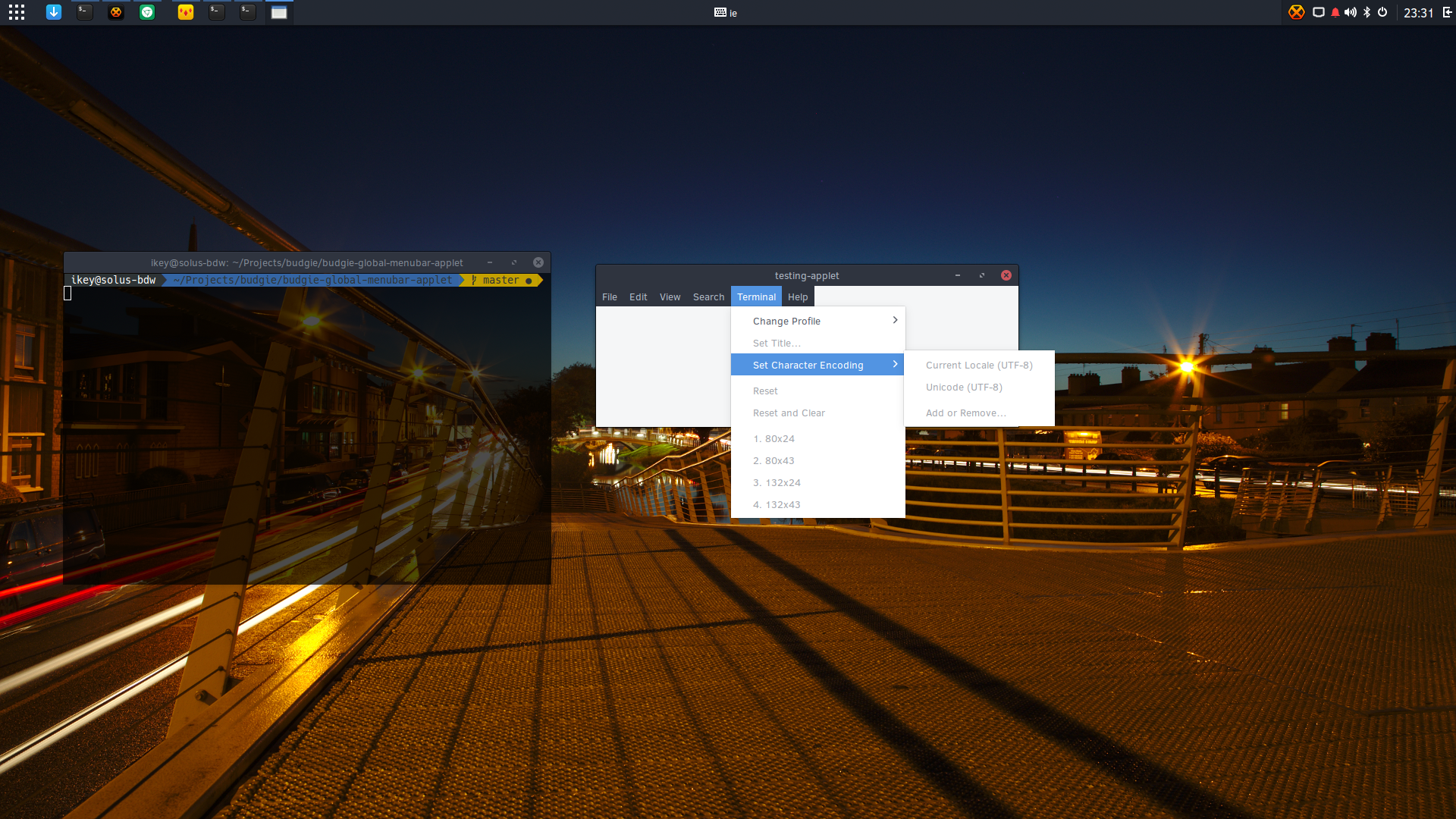This screenshot has width=1456, height=819.
Task: Maximize the testing-applet window
Action: click(982, 275)
